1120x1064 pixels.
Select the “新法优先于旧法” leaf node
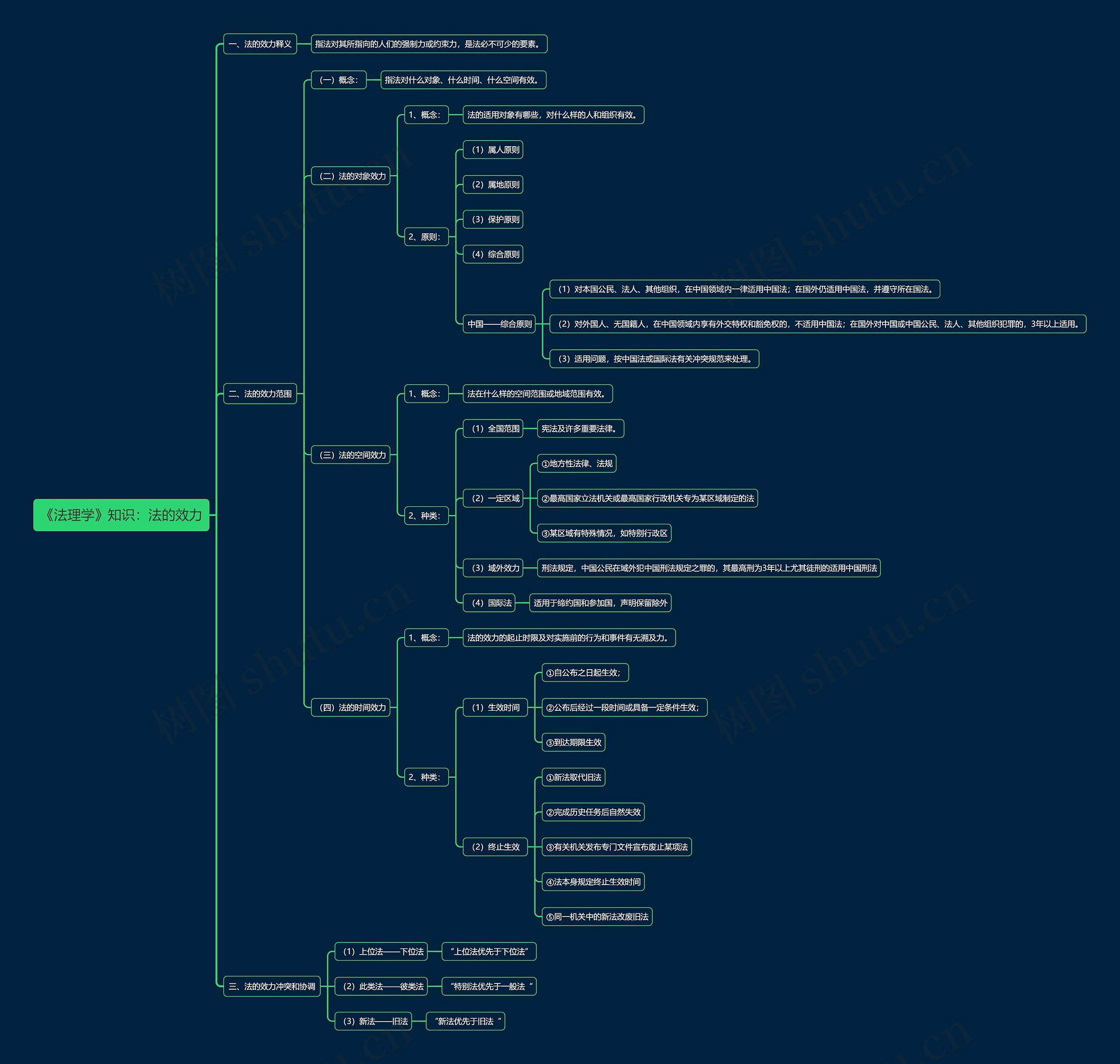(x=465, y=1022)
